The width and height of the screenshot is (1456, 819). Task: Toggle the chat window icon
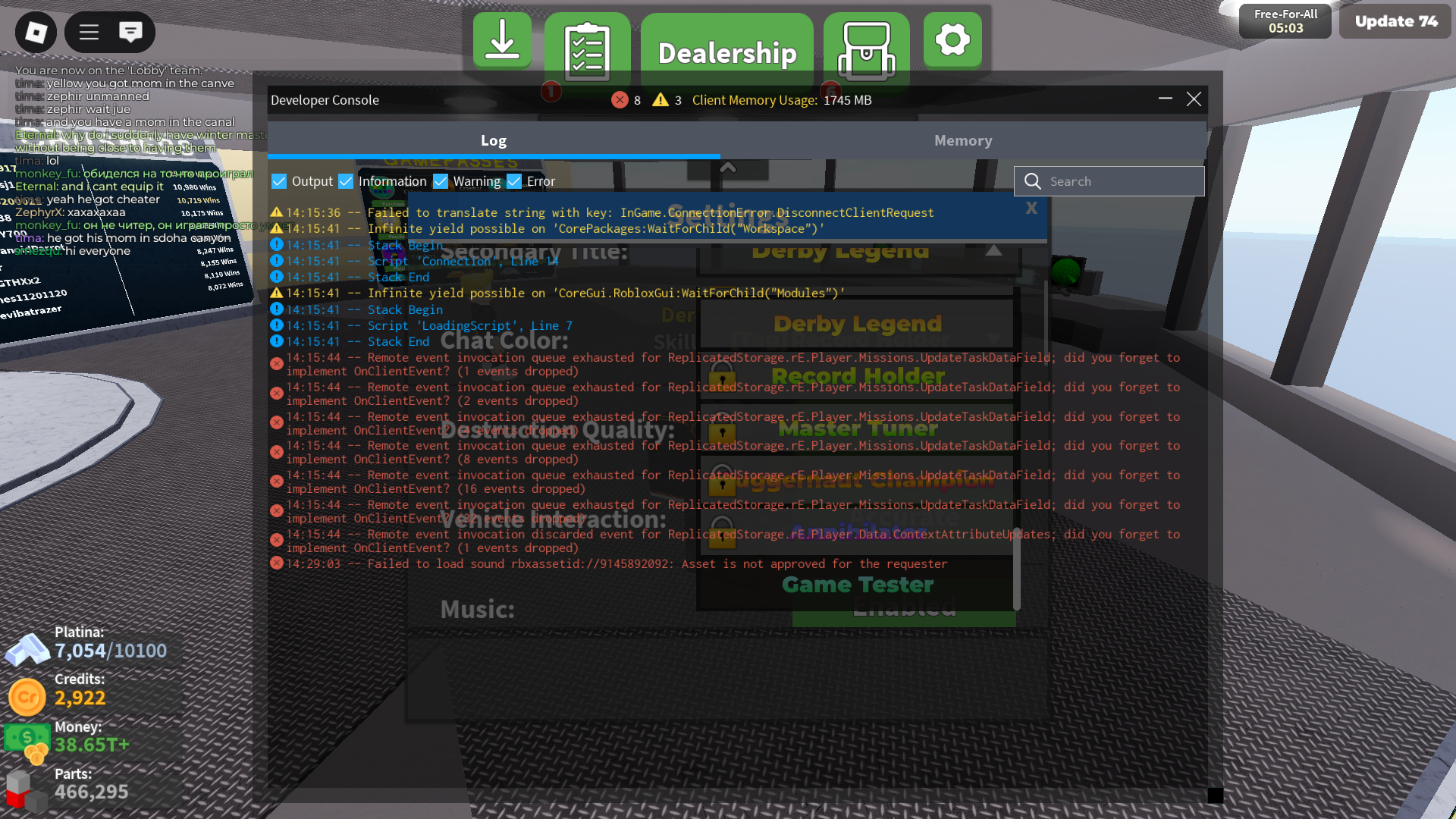click(x=130, y=32)
